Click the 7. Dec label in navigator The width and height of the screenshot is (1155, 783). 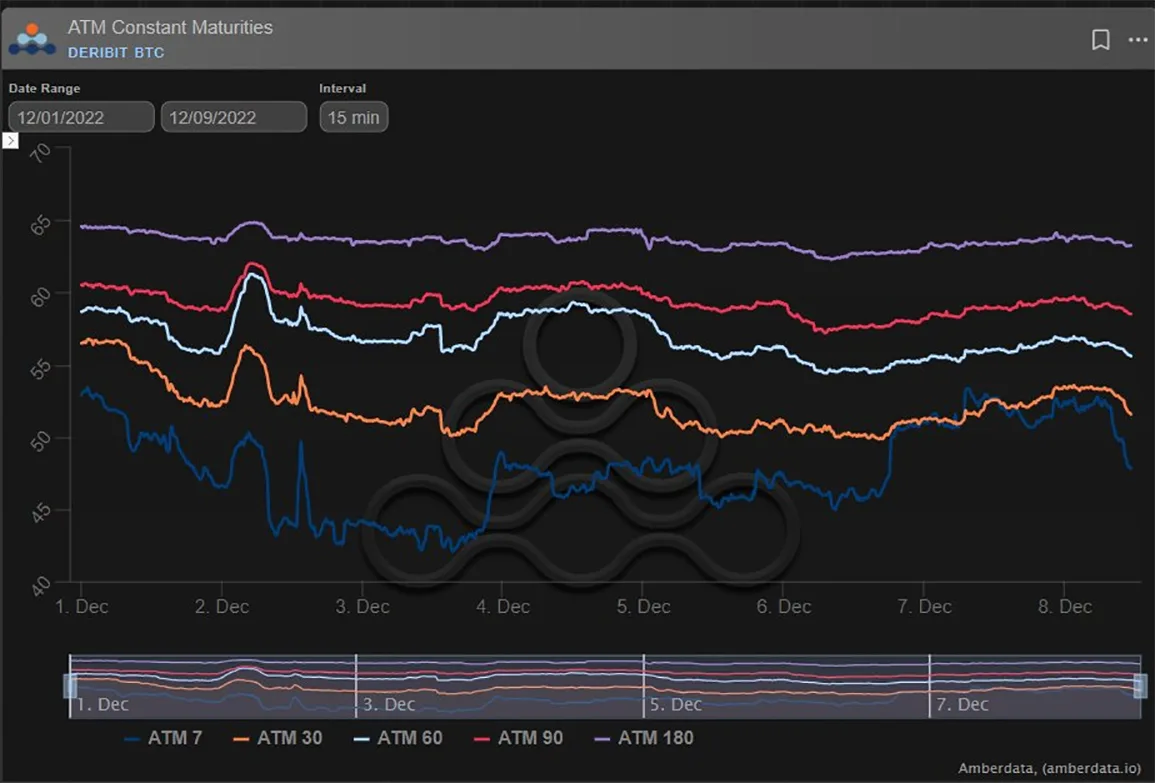pos(962,705)
